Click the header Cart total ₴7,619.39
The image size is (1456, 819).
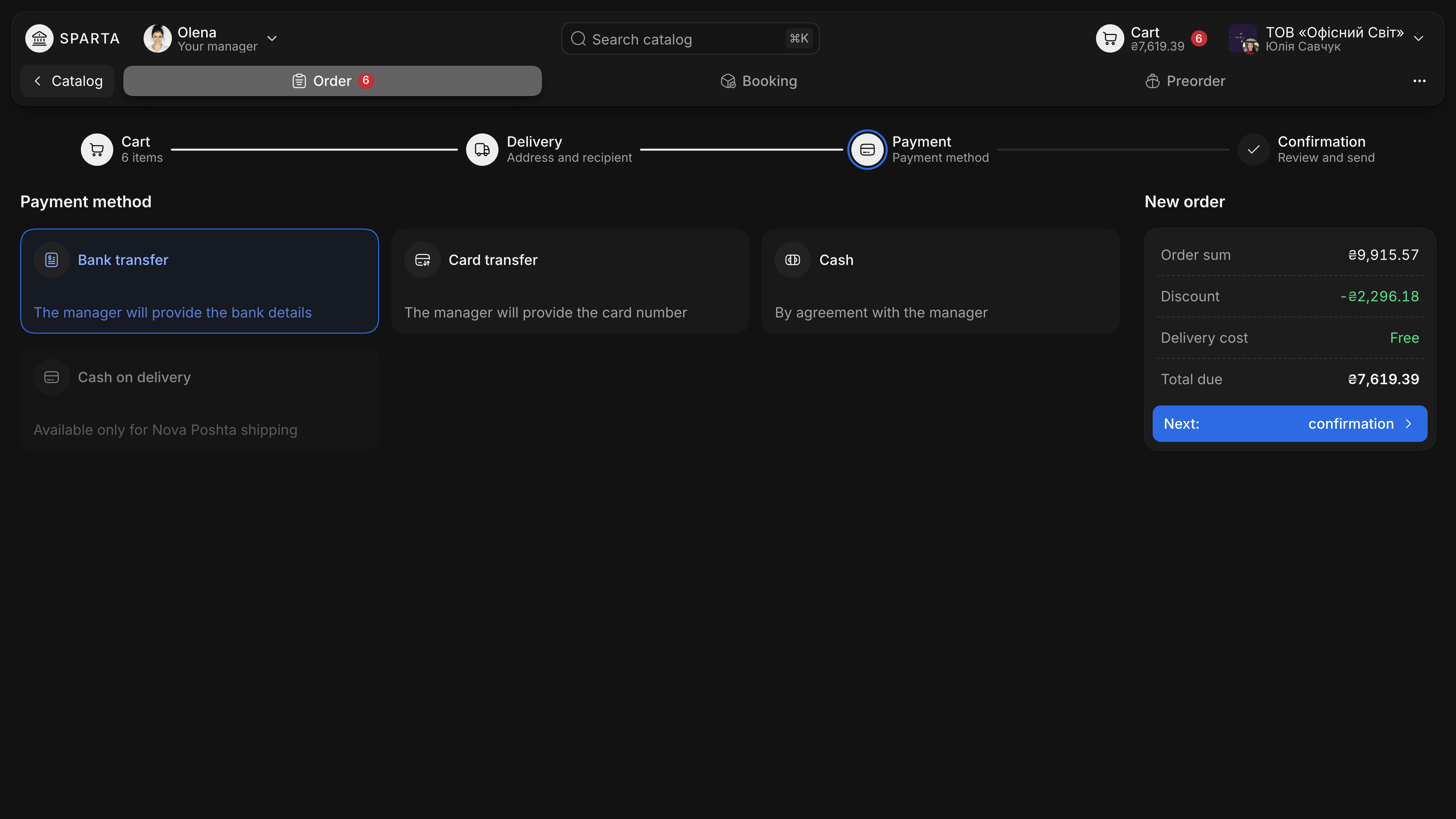[1157, 47]
